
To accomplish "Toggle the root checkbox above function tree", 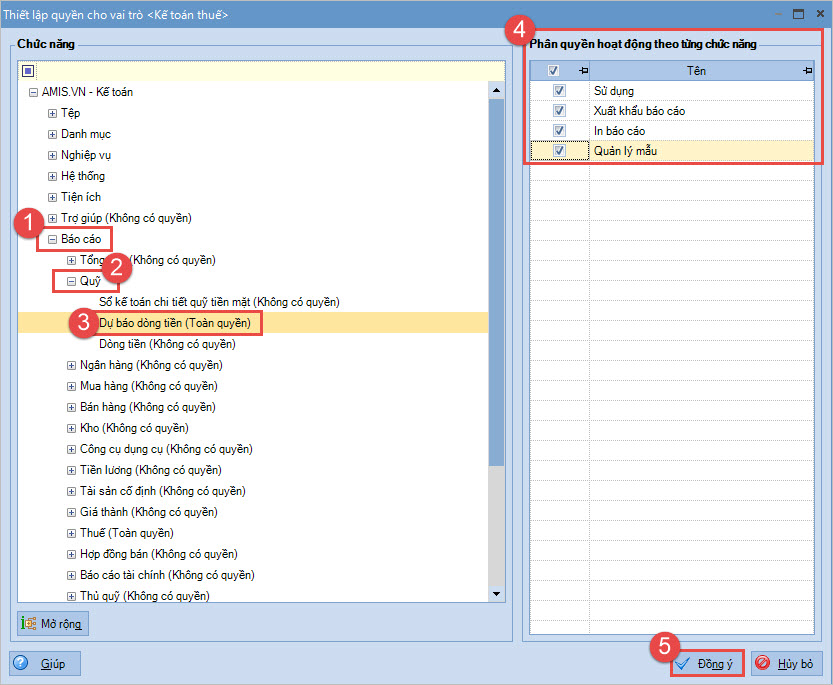I will [x=28, y=71].
